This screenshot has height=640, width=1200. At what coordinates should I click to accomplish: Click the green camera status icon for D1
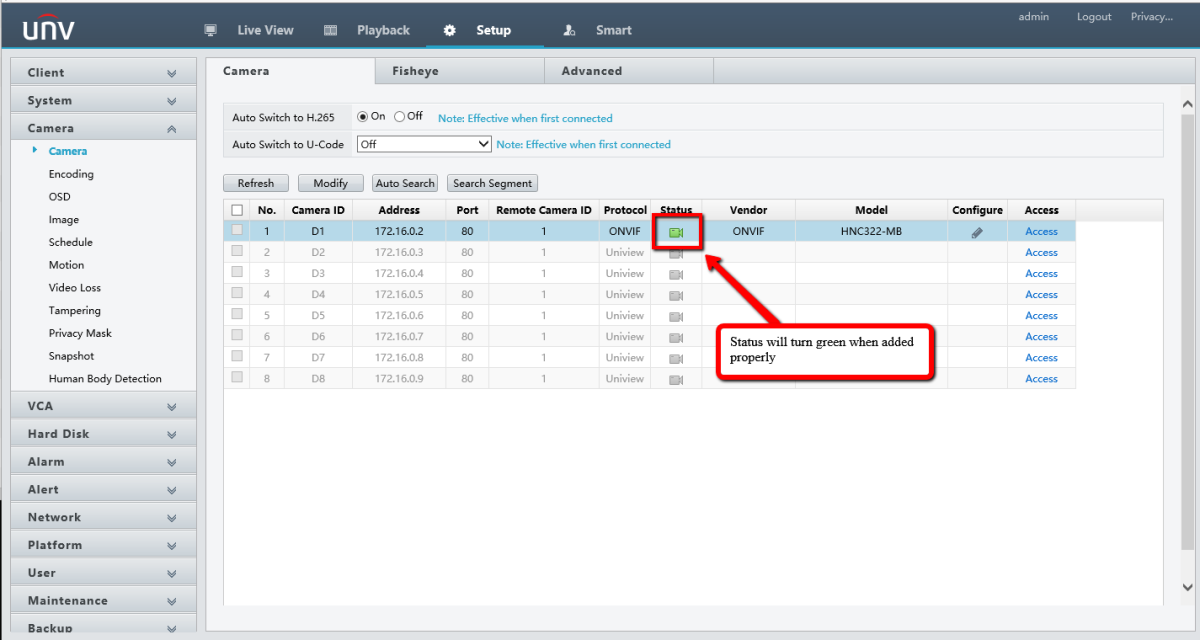[x=677, y=230]
